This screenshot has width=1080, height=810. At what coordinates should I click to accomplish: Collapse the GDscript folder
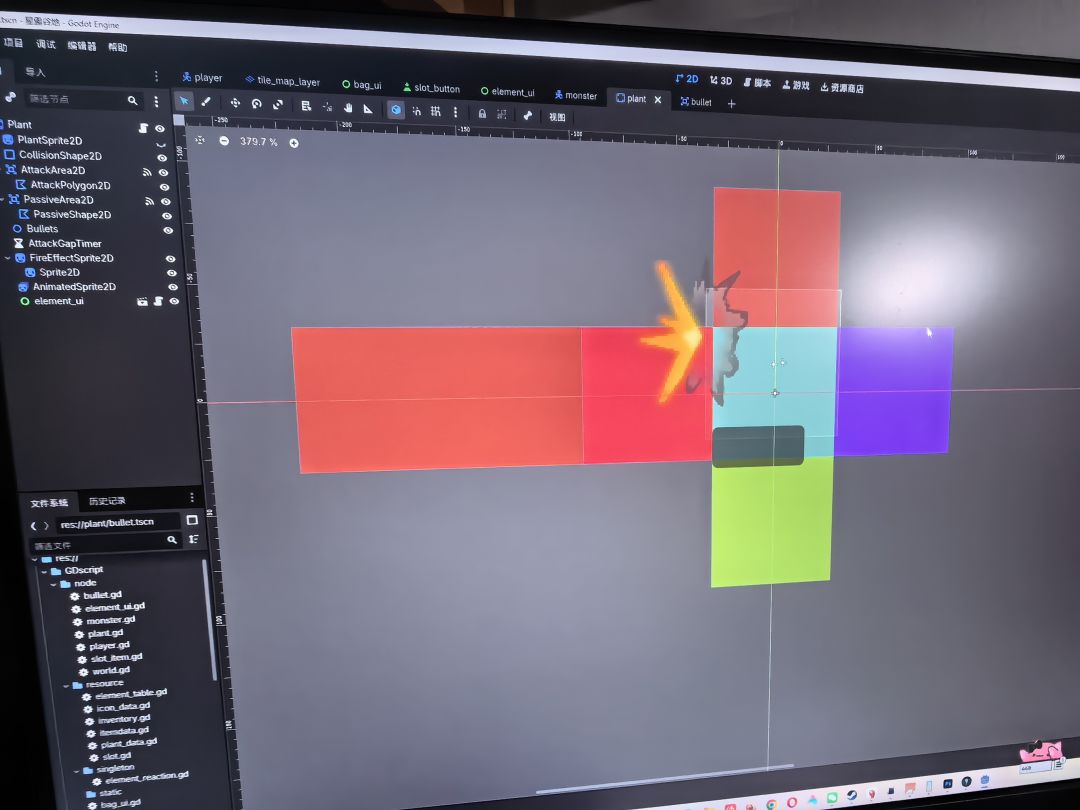click(x=44, y=571)
